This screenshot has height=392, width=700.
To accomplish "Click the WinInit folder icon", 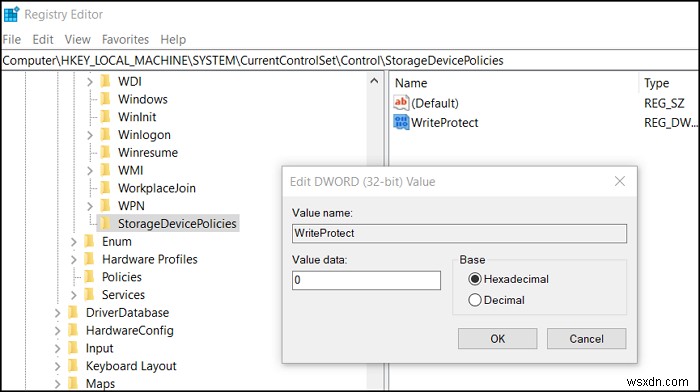I will pyautogui.click(x=106, y=117).
